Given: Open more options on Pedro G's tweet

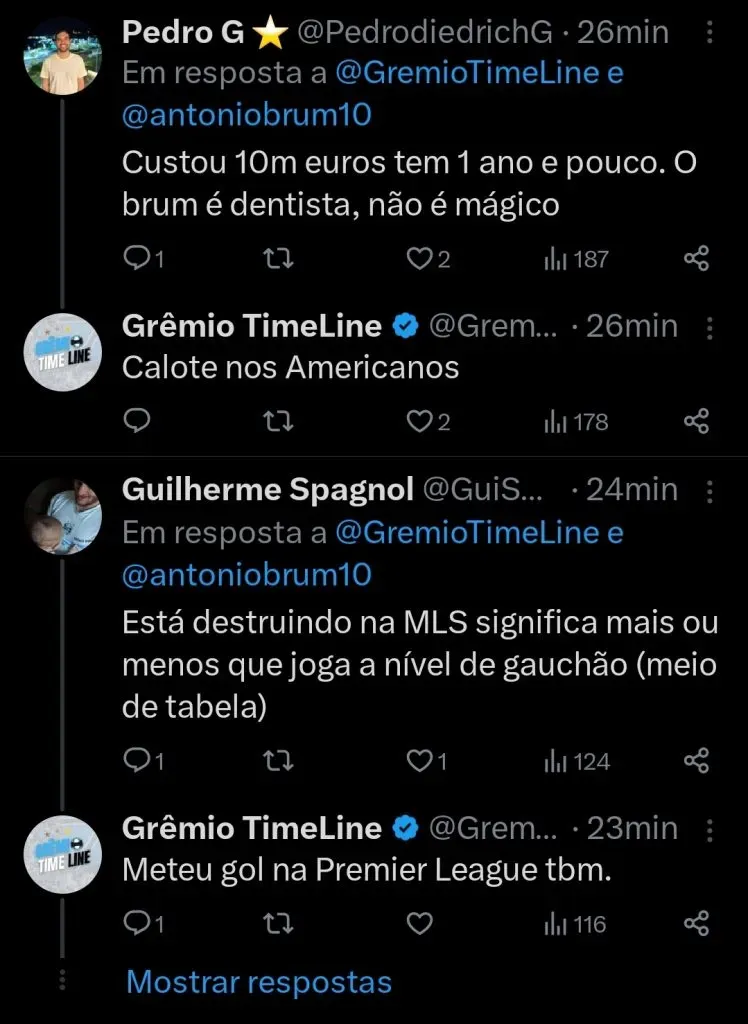Looking at the screenshot, I should tap(709, 33).
